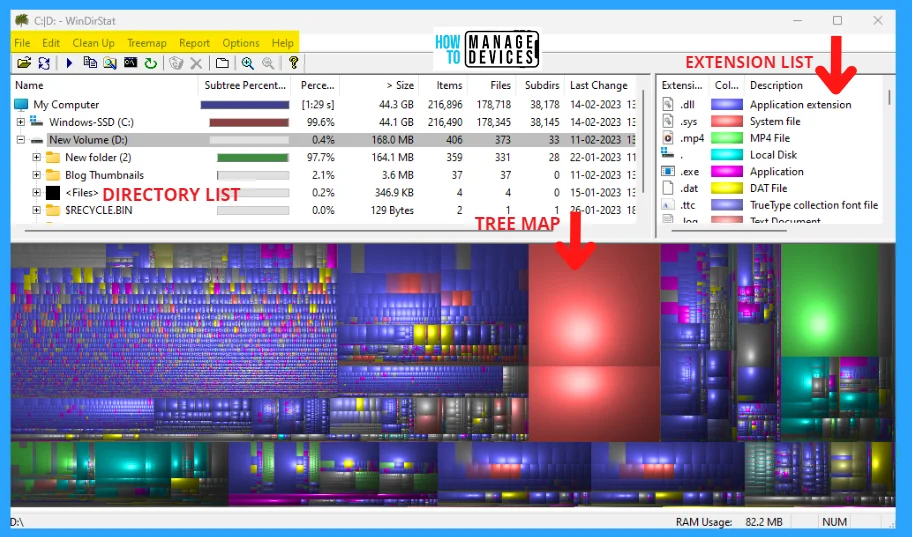Screen dimensions: 912x537
Task: Click the TrueType collection font file entry
Action: pos(814,205)
